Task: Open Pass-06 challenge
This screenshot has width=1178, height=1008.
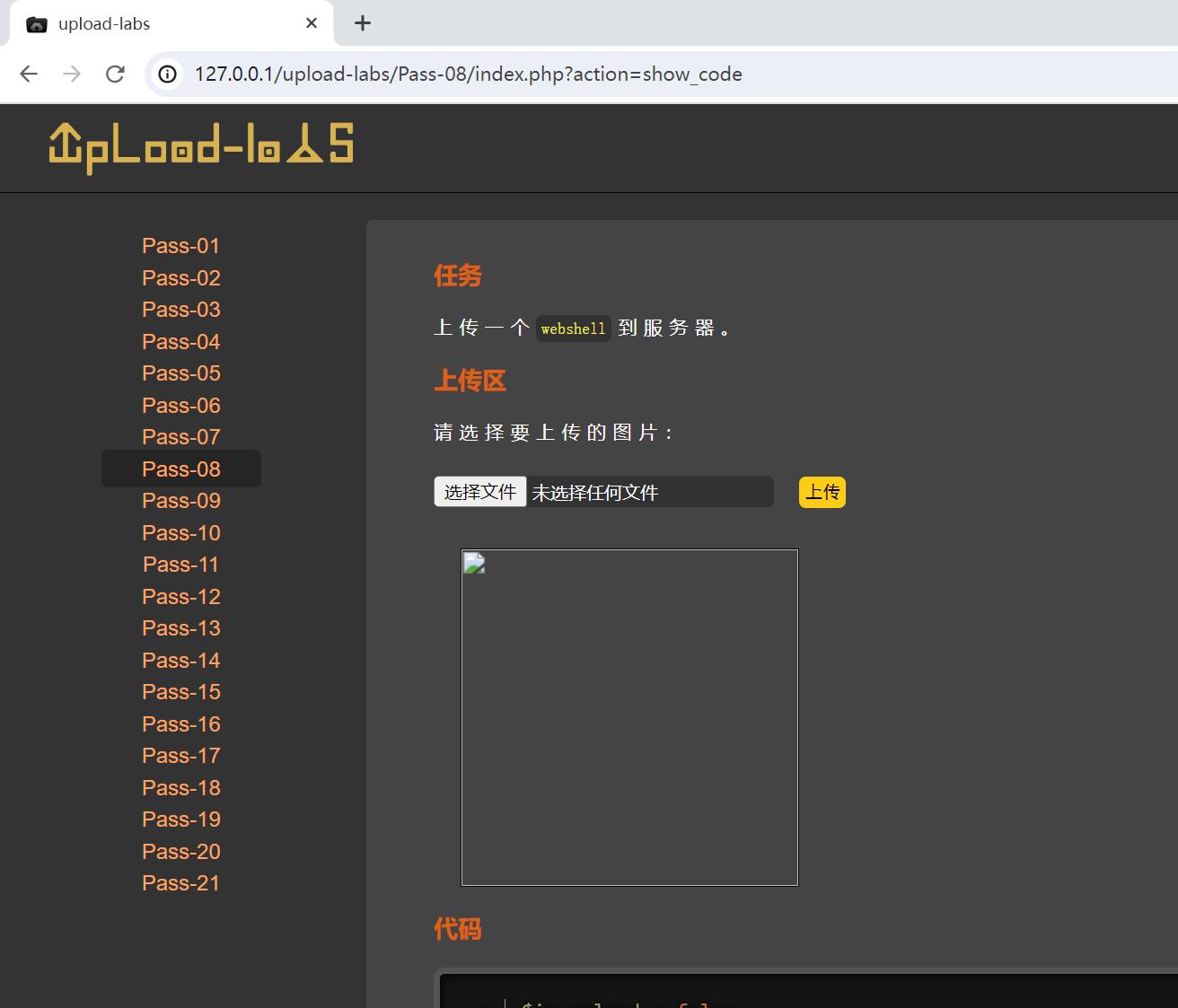Action: click(x=181, y=406)
